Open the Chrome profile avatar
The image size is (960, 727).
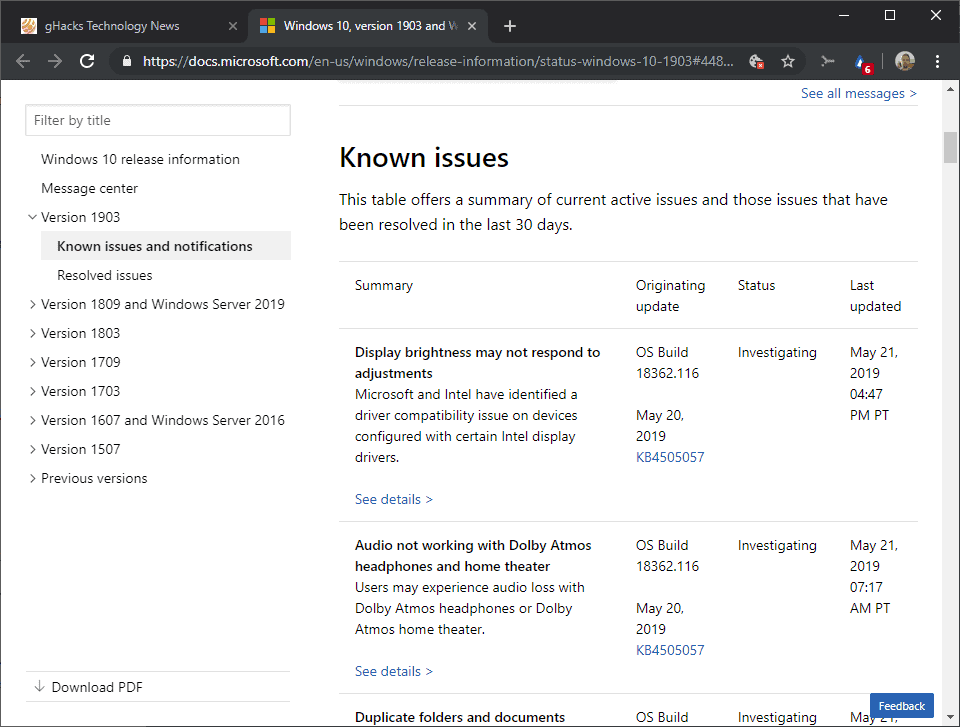(x=905, y=61)
